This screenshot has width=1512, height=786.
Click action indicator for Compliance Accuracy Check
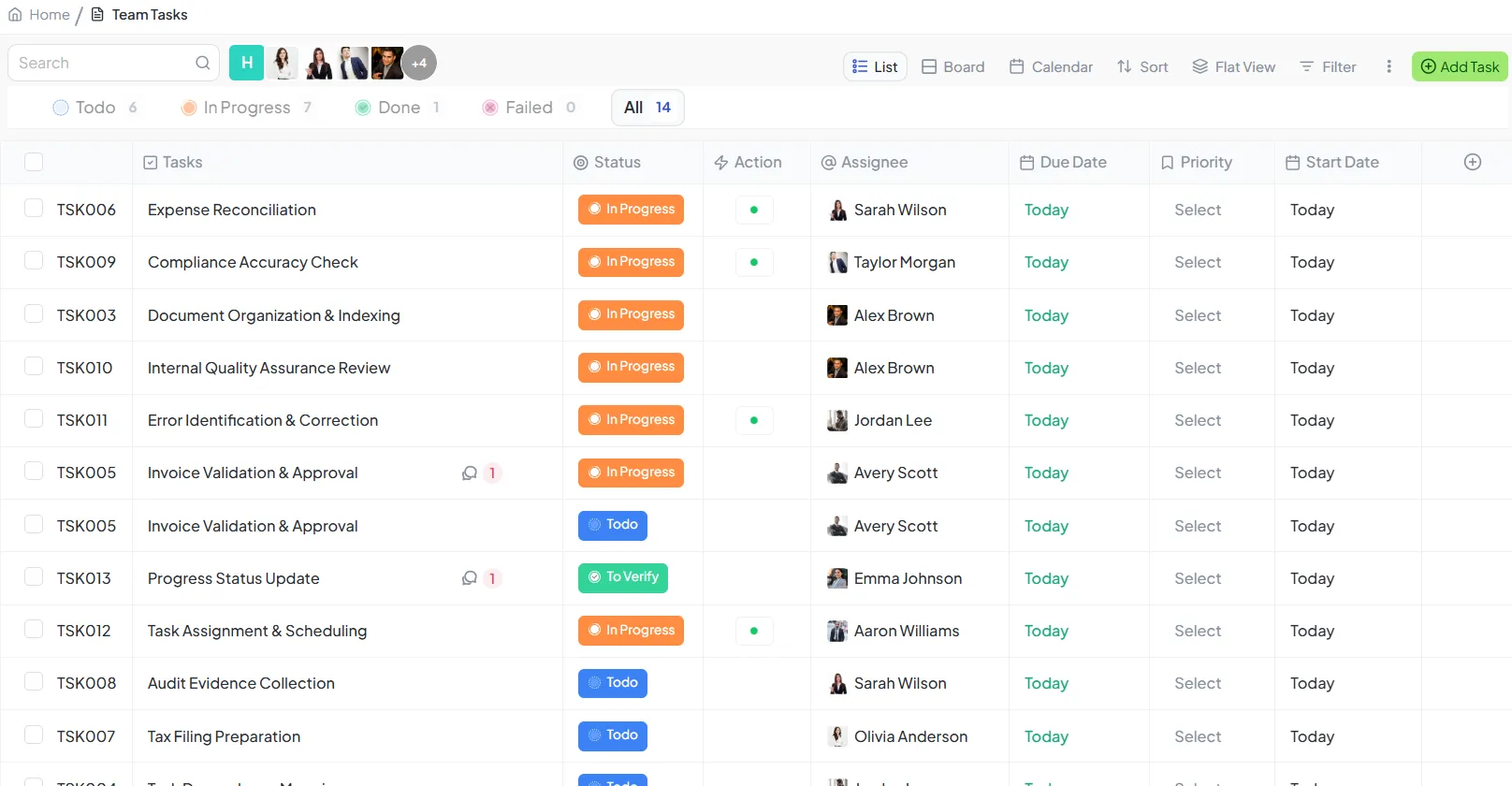pyautogui.click(x=754, y=262)
